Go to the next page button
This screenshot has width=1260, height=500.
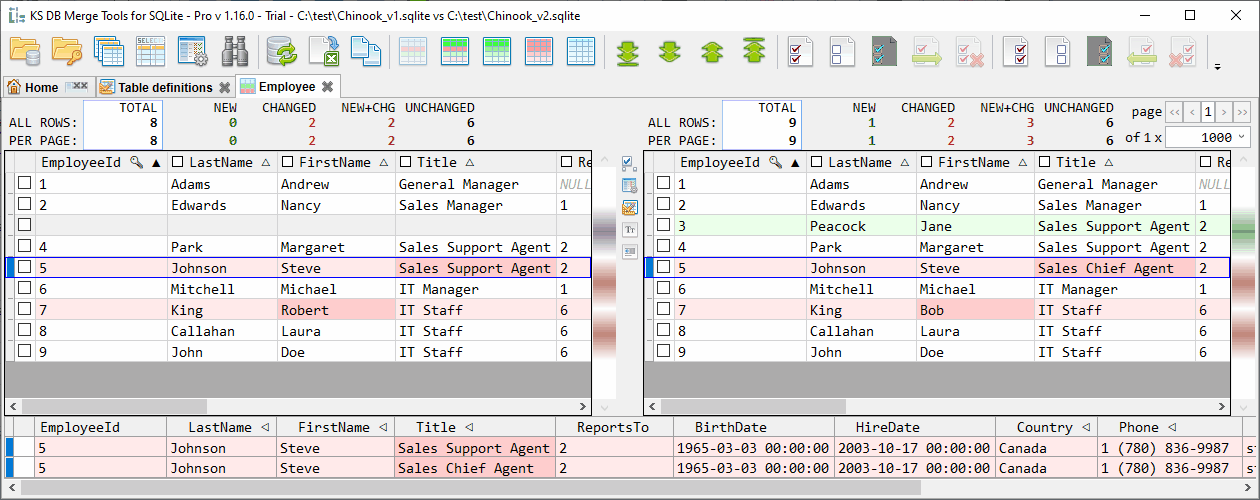(x=1225, y=112)
